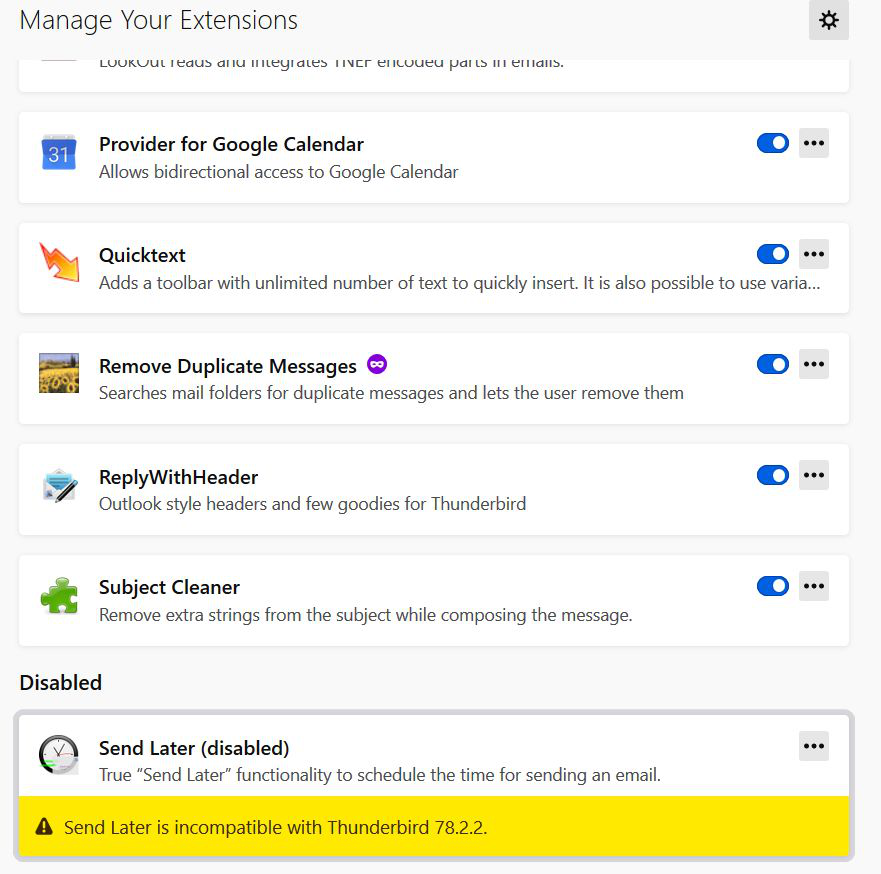Open more options for Quicktext

814,254
